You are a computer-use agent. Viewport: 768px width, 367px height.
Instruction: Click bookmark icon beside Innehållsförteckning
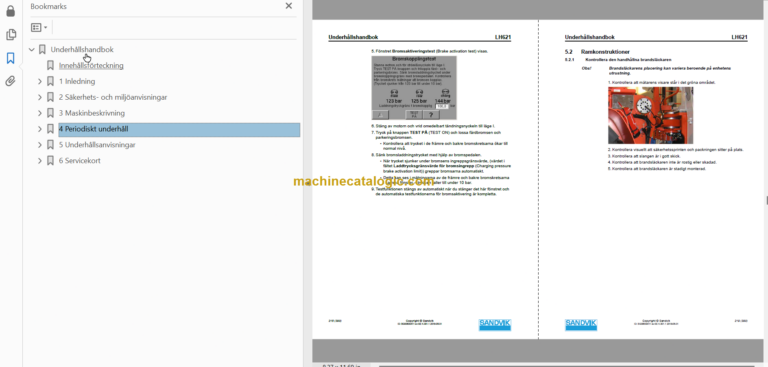[50, 66]
